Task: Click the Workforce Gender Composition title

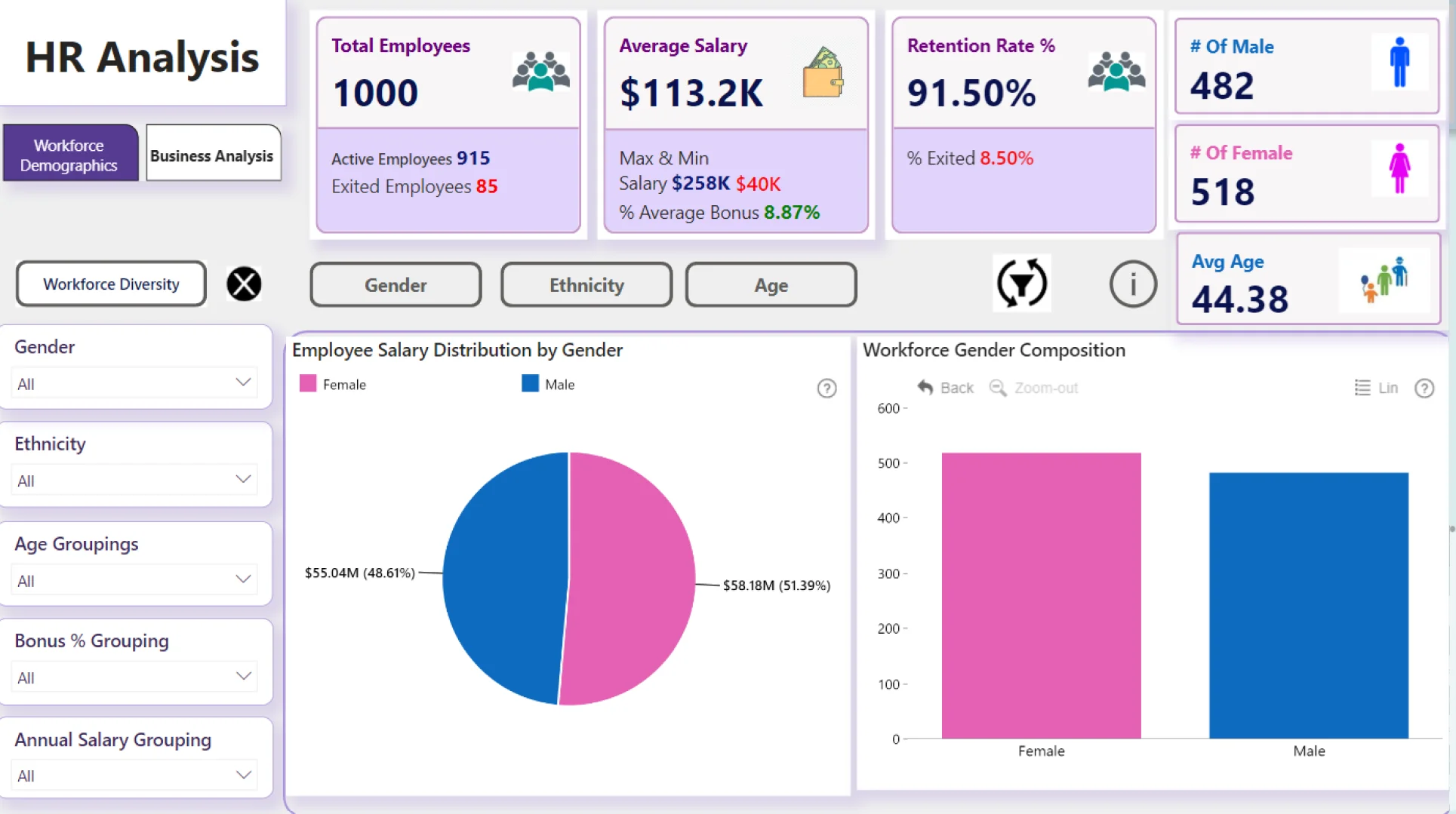Action: [993, 350]
